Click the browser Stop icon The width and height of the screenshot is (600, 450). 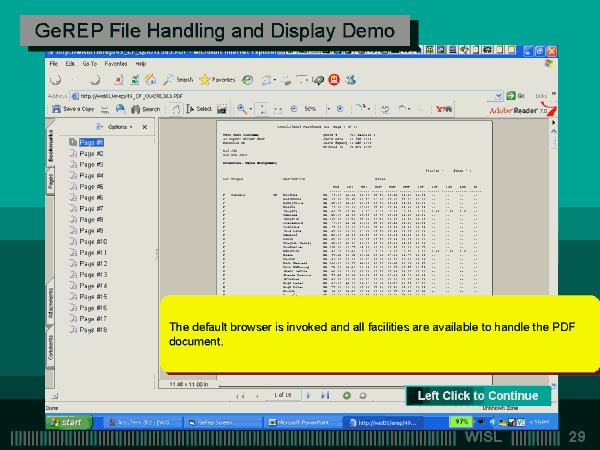pyautogui.click(x=118, y=79)
